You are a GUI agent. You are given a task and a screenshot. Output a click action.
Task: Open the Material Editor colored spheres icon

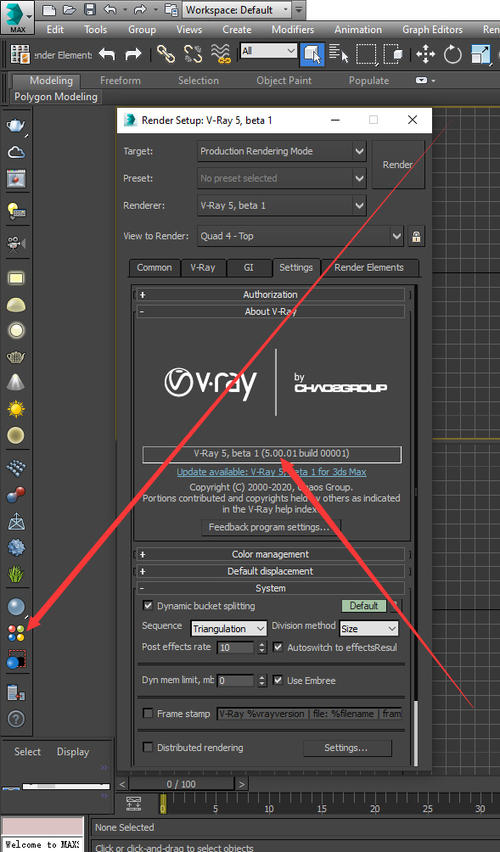click(16, 633)
